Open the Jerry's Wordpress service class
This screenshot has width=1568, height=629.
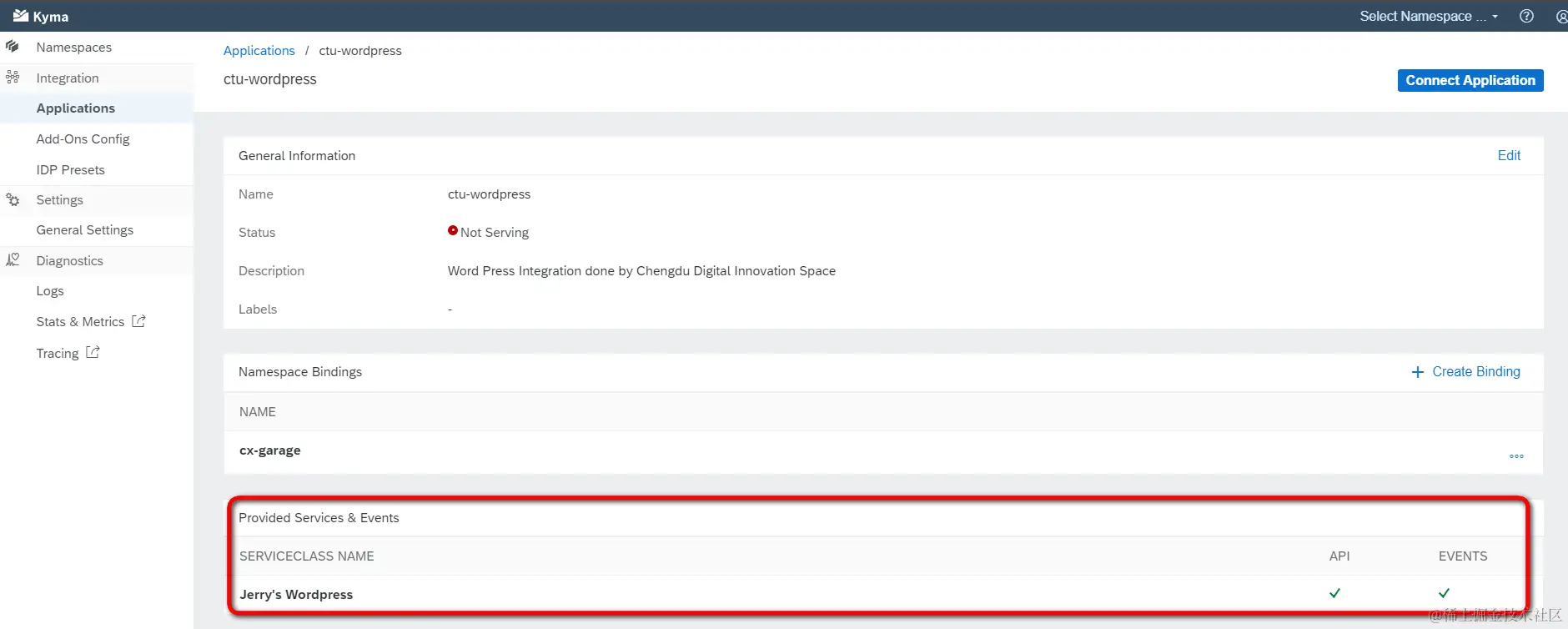296,595
